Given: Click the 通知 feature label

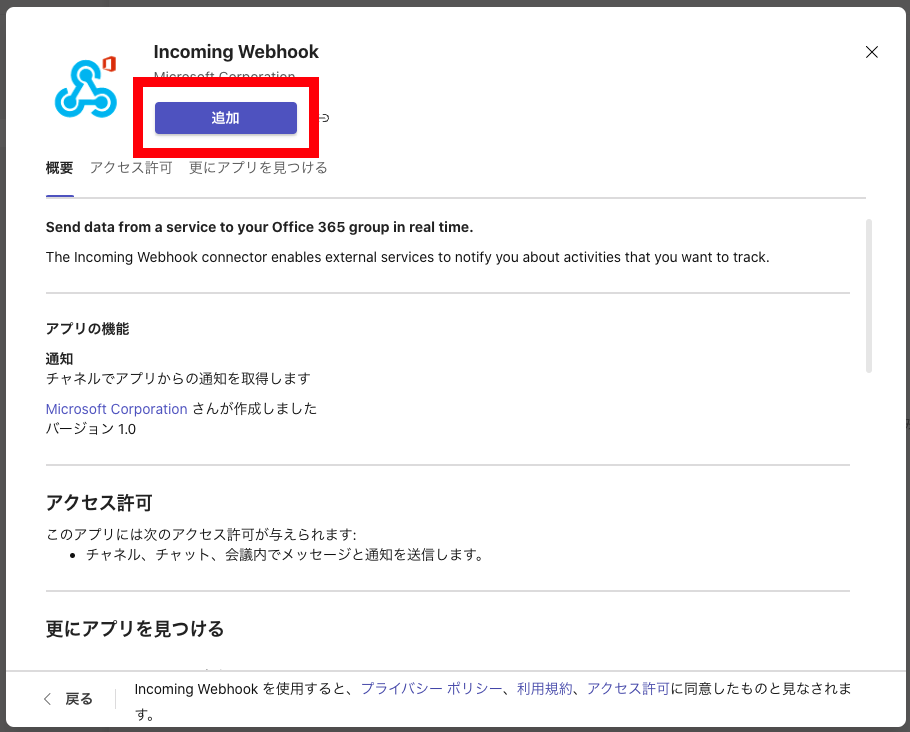Looking at the screenshot, I should click(59, 359).
